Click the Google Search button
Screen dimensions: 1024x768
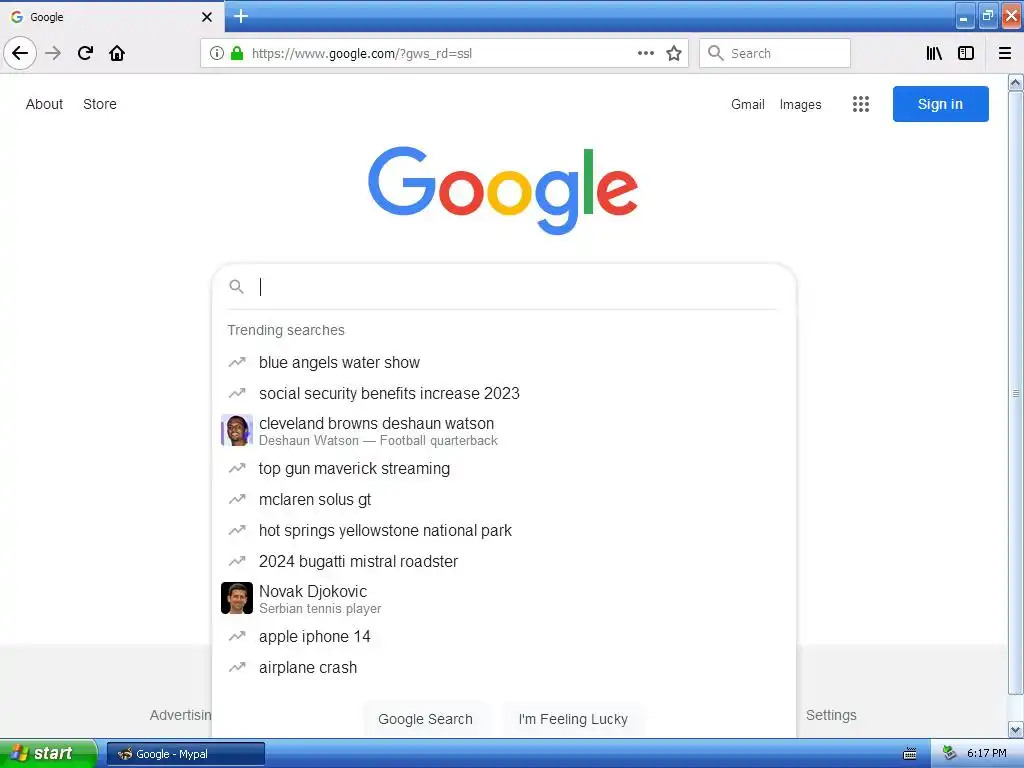coord(425,719)
